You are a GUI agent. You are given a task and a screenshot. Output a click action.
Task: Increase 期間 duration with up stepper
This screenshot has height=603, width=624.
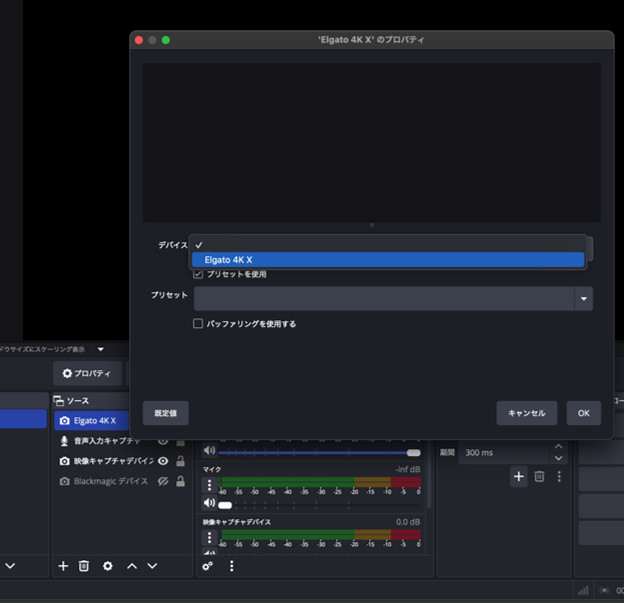559,447
